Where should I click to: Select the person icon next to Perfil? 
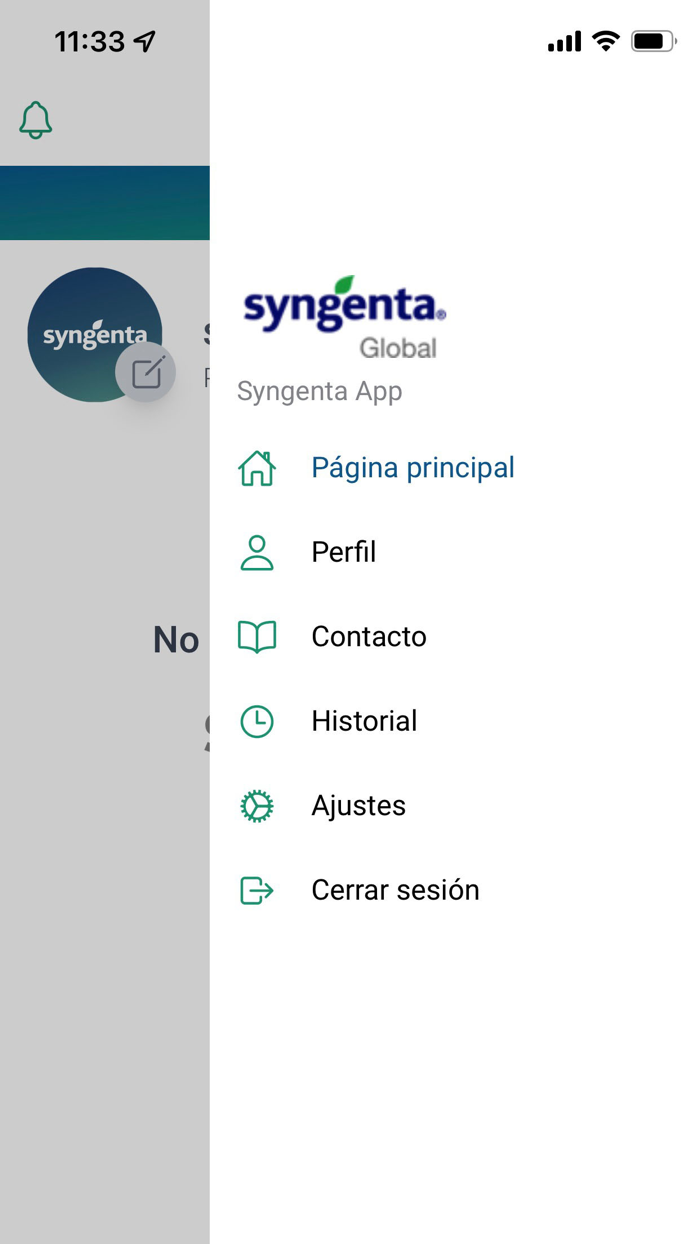[x=257, y=552]
